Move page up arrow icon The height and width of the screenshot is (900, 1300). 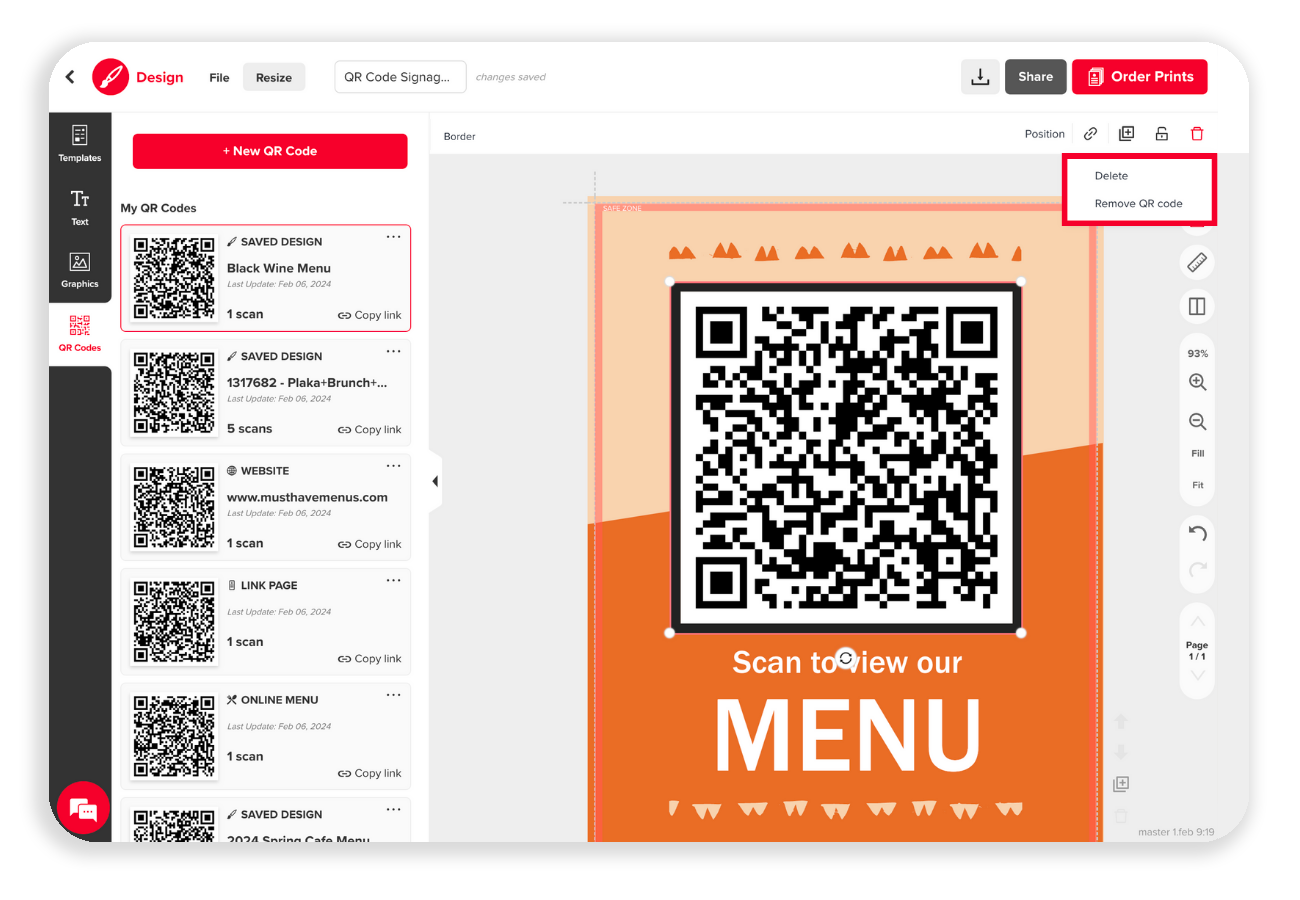pyautogui.click(x=1121, y=721)
